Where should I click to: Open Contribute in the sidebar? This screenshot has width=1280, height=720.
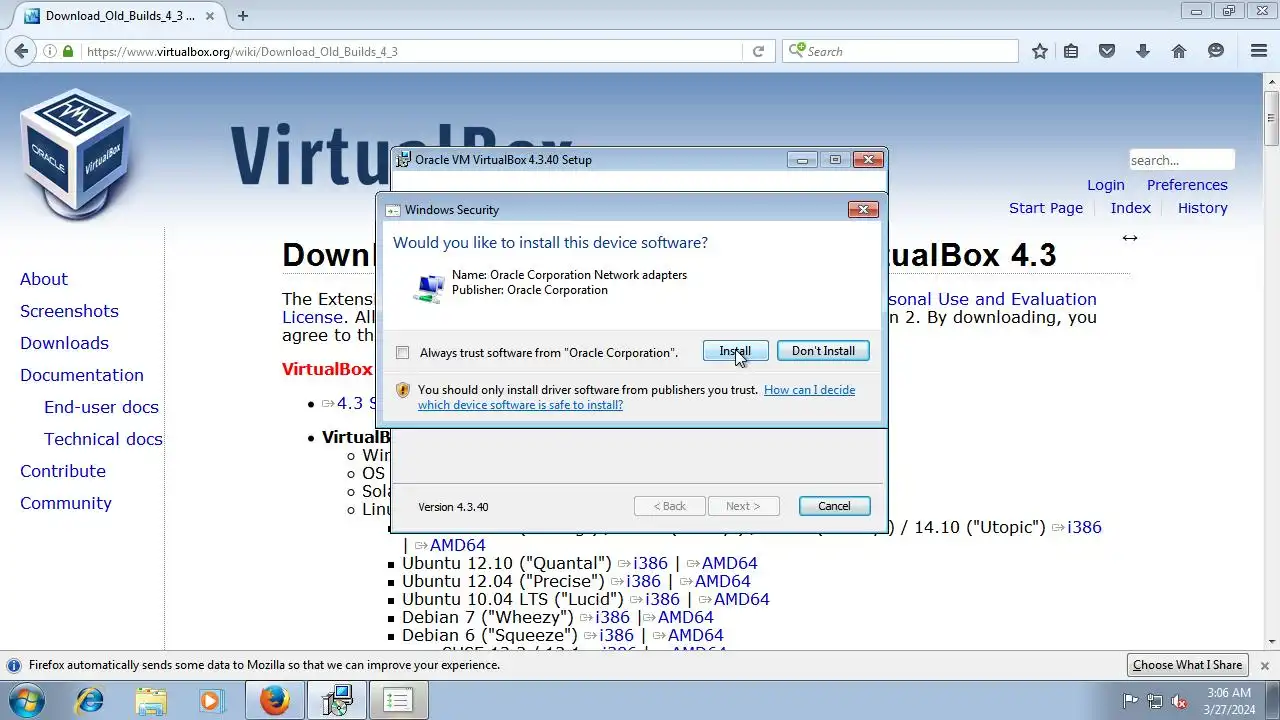63,471
